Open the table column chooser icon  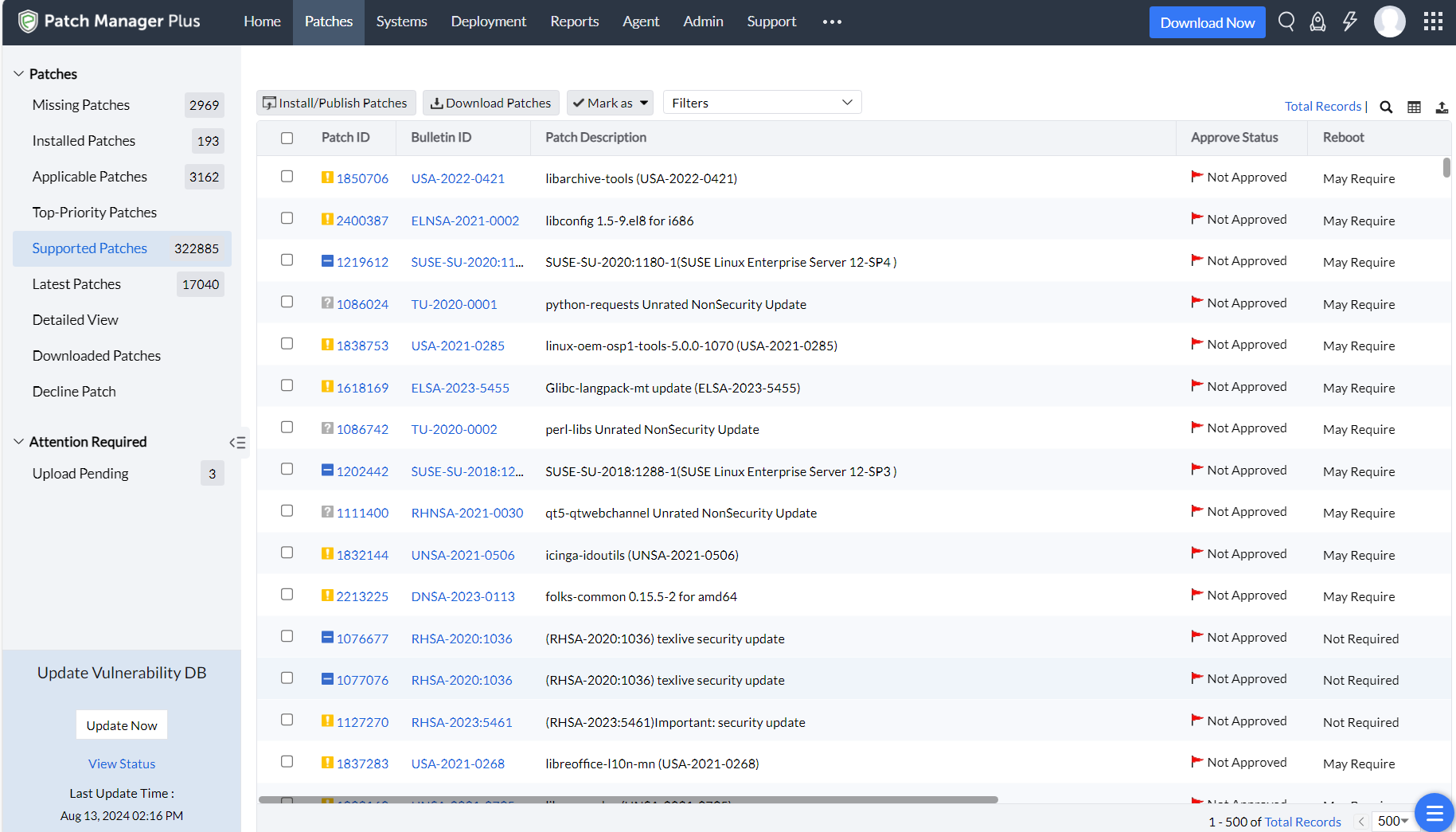1414,107
